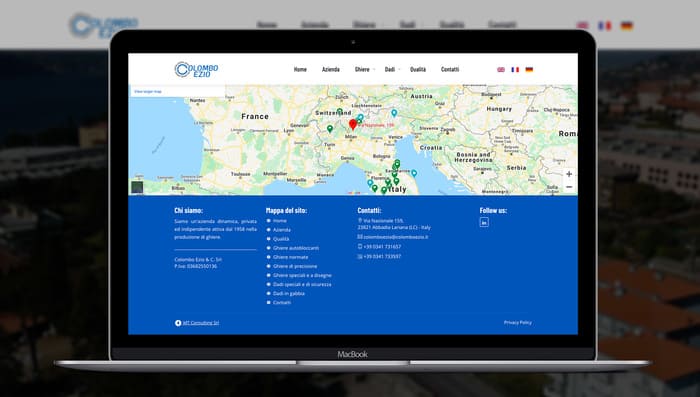Viewport: 700px width, 397px height.
Task: Click fax number +39 0341 733597
Action: (382, 256)
